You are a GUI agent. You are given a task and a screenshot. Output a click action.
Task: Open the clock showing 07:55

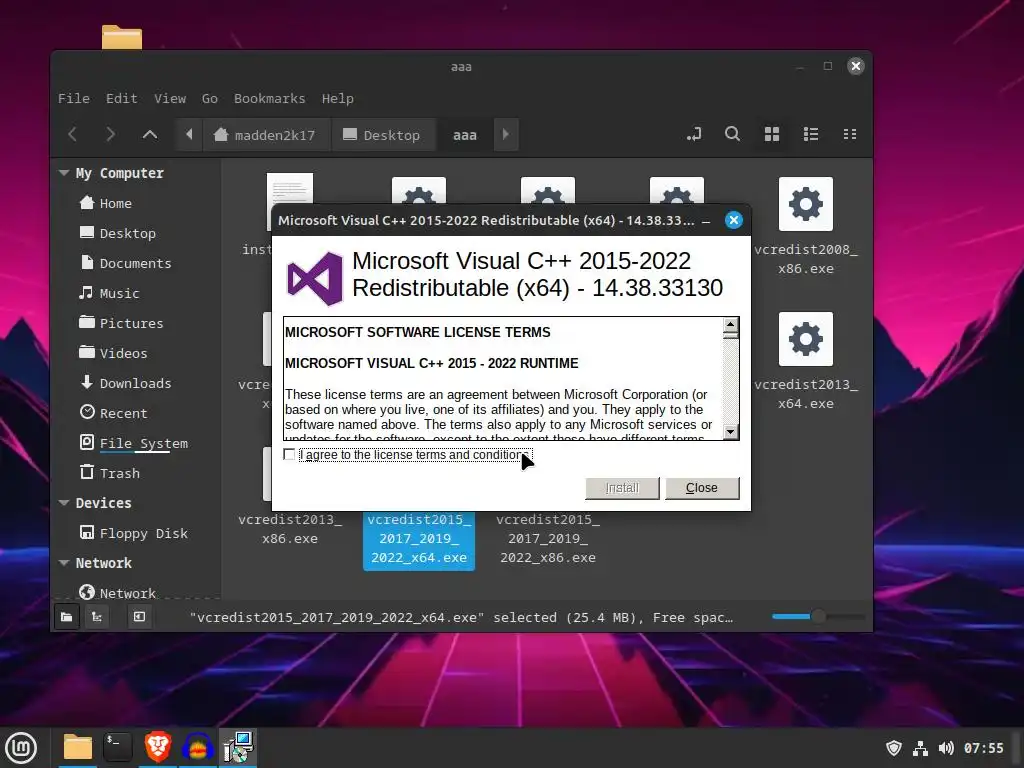click(x=984, y=748)
